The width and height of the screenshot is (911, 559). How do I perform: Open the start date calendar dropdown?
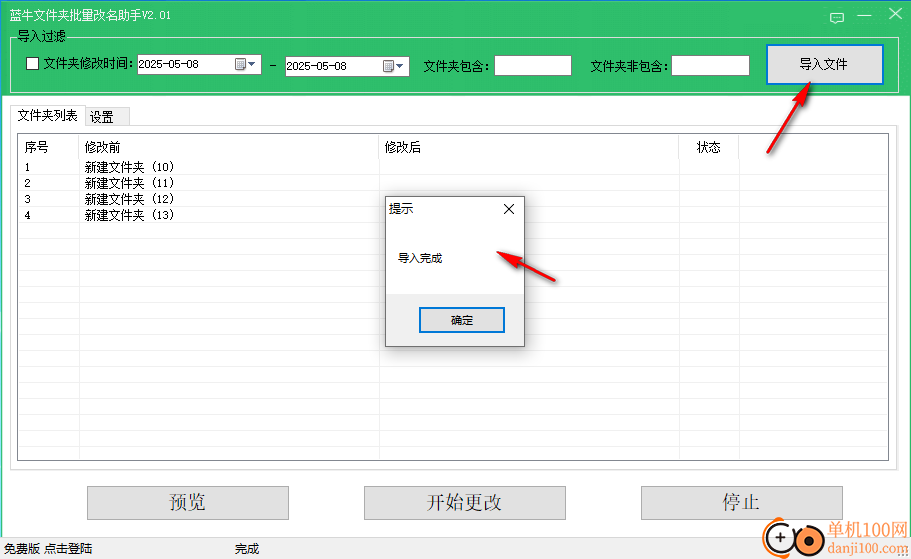coord(245,64)
